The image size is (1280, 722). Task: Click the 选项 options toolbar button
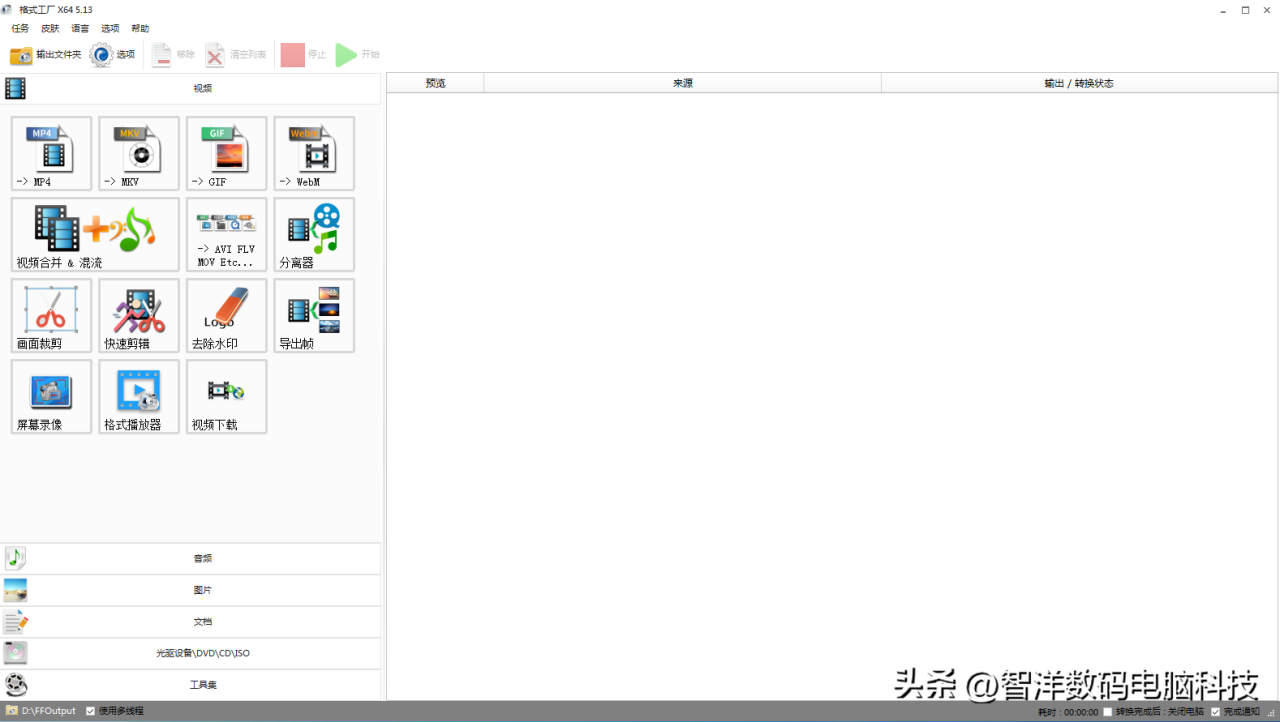112,55
